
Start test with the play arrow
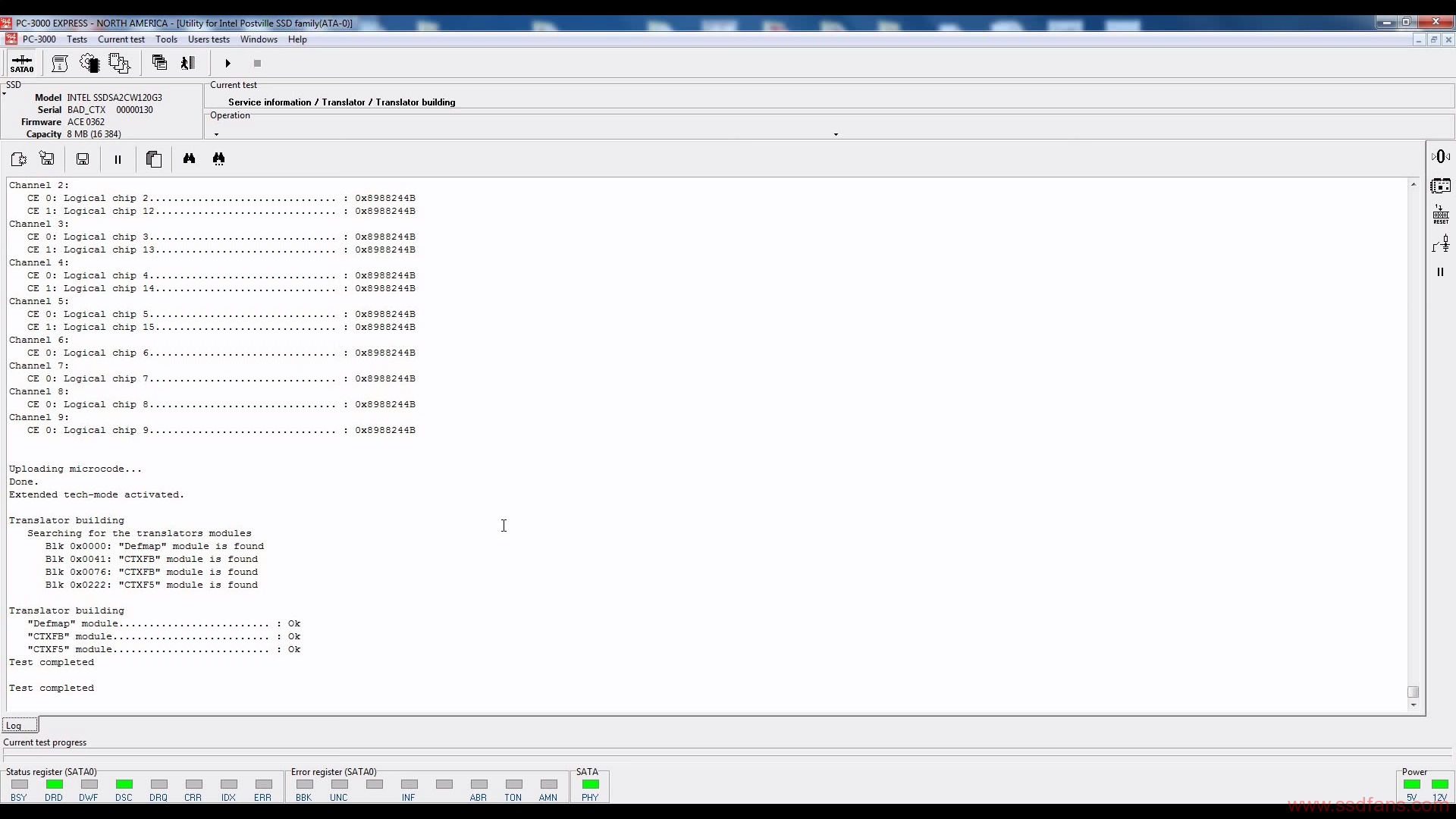coord(227,64)
